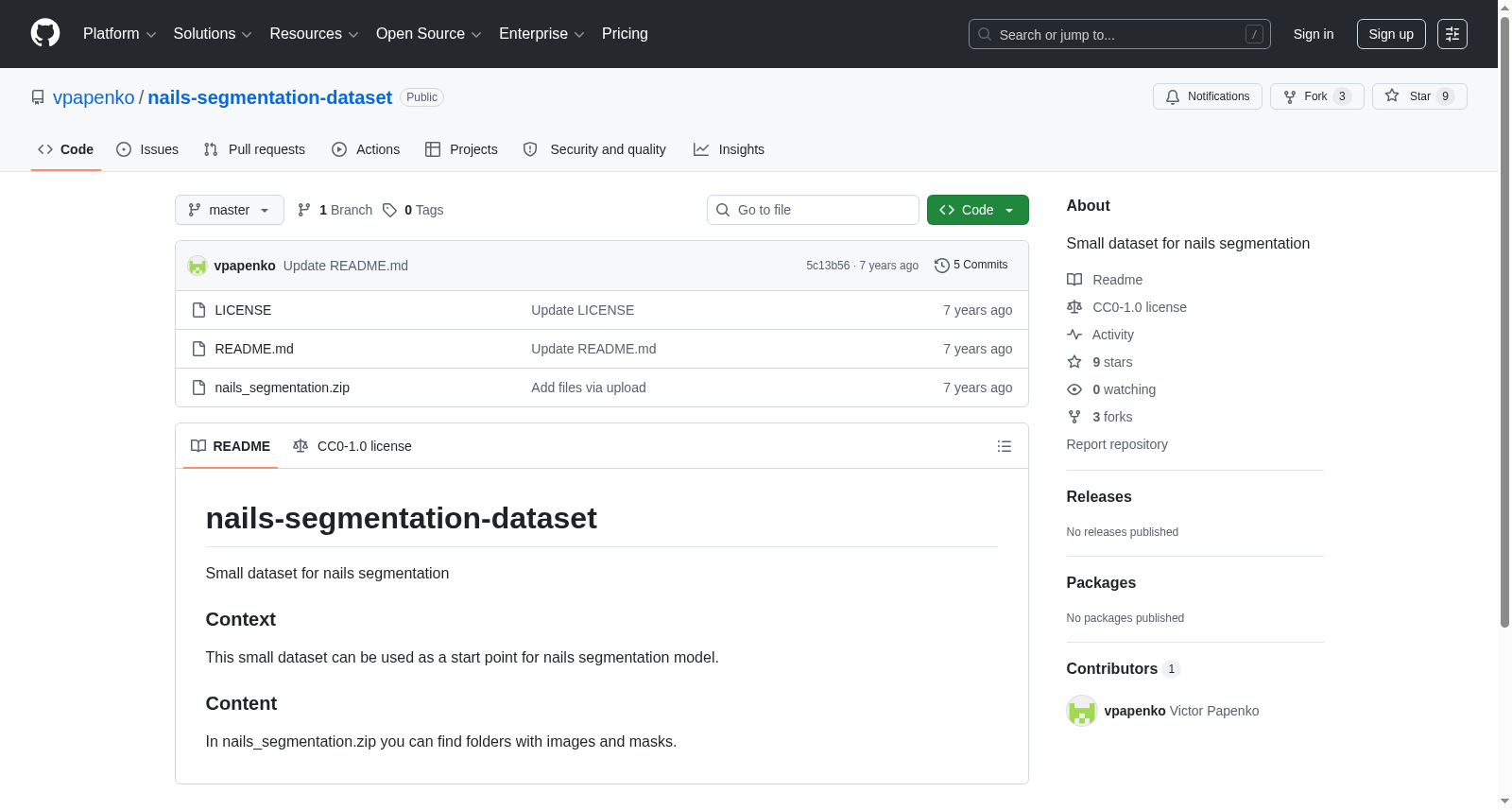This screenshot has height=810, width=1512.
Task: Click the search magnifier icon in header
Action: [985, 34]
